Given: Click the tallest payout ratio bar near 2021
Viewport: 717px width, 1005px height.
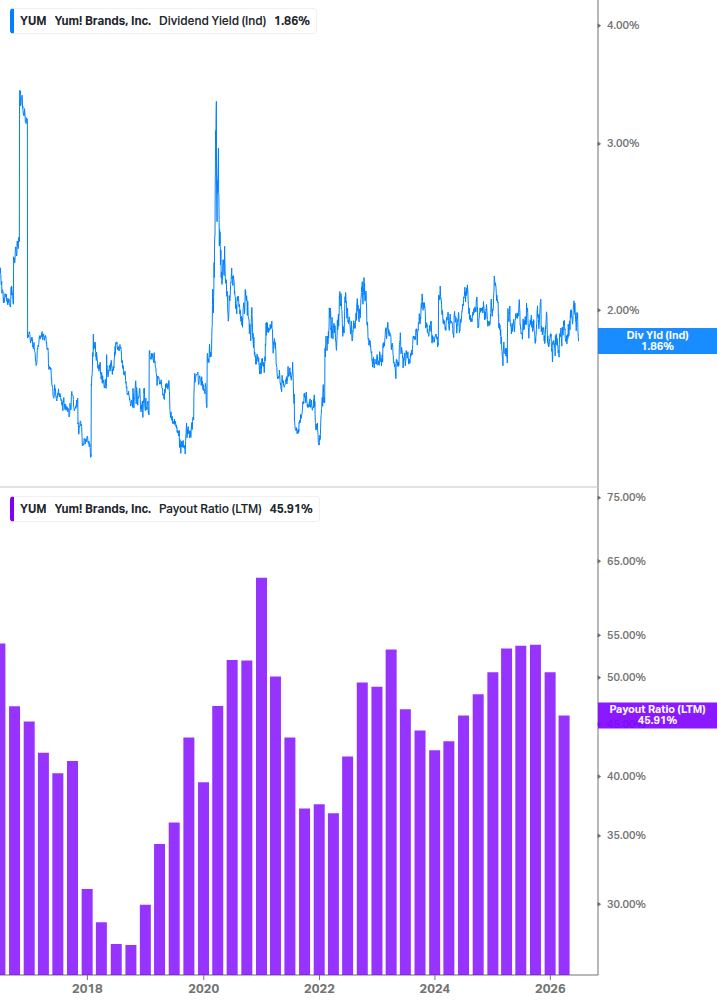Looking at the screenshot, I should coord(261,776).
